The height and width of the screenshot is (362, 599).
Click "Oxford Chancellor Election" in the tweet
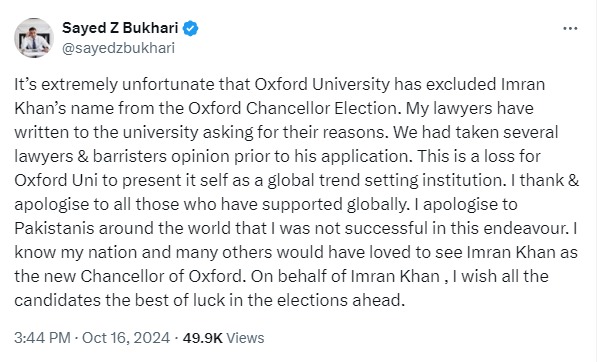point(293,108)
